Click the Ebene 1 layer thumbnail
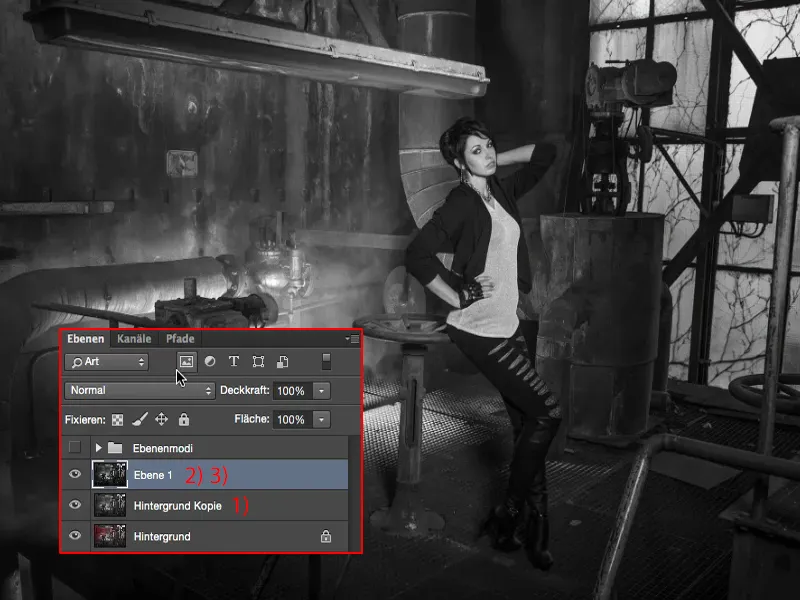 point(110,474)
